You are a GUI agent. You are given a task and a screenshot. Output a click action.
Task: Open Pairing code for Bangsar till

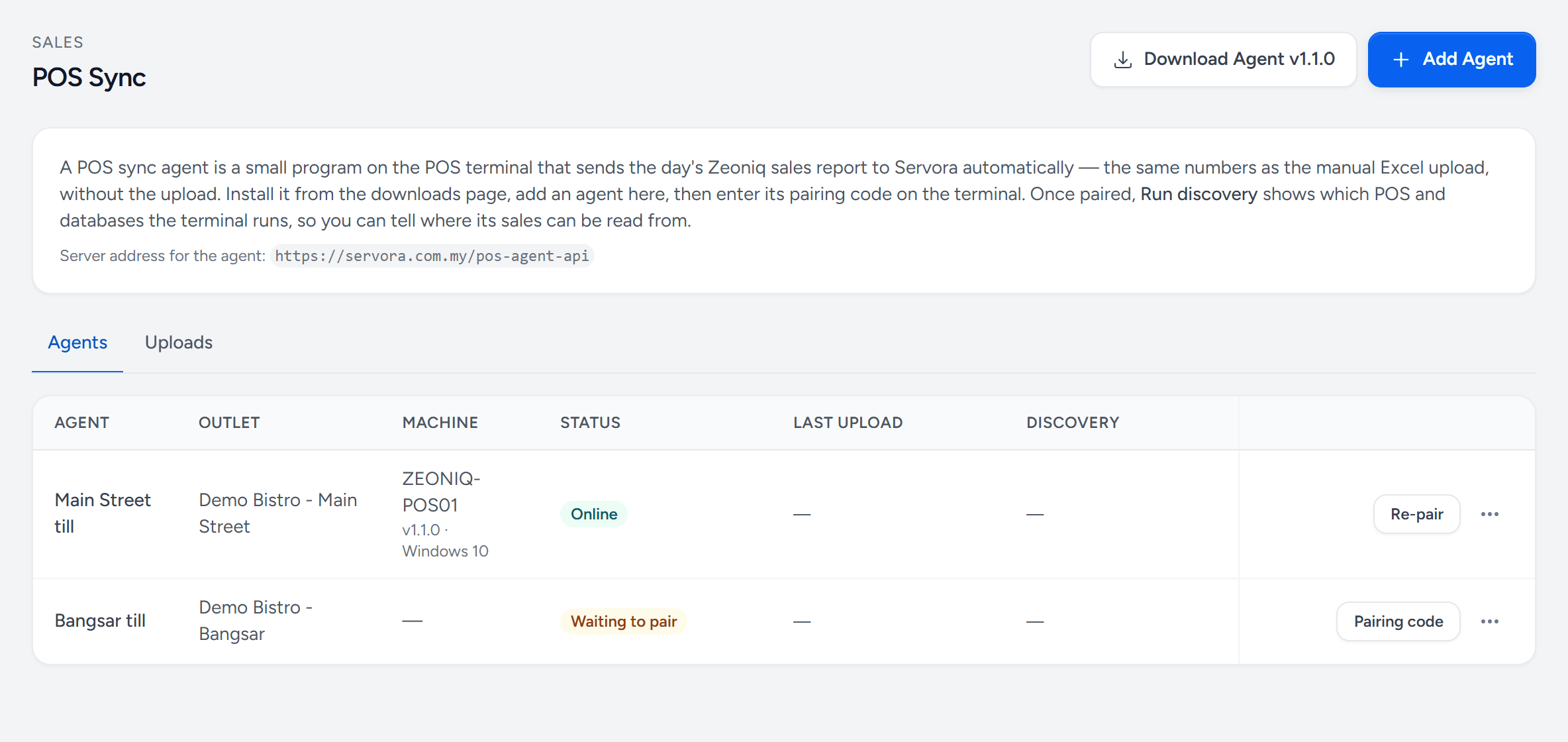click(x=1398, y=621)
